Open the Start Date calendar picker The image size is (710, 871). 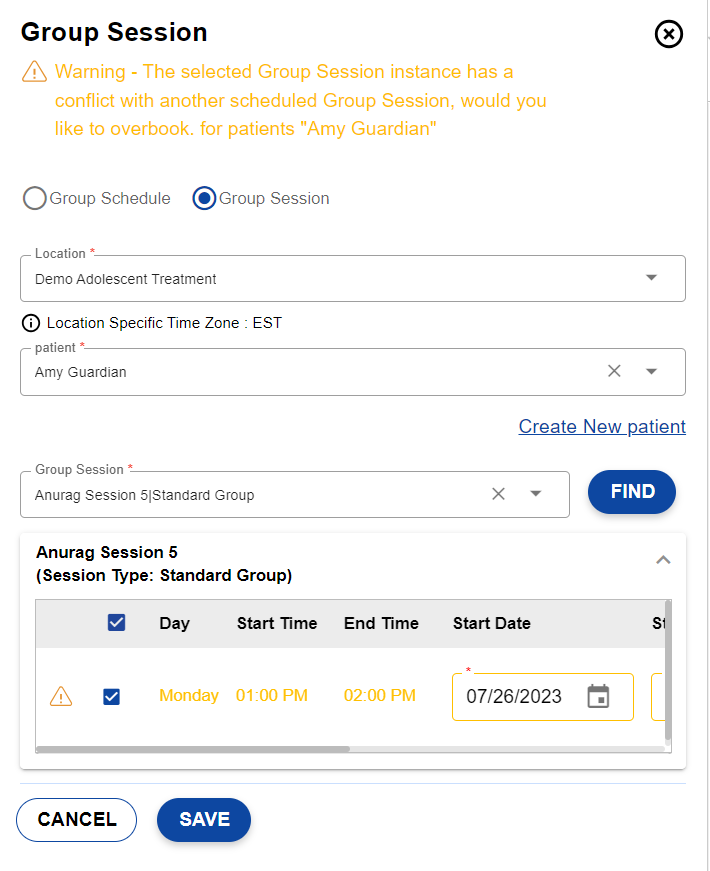click(598, 696)
